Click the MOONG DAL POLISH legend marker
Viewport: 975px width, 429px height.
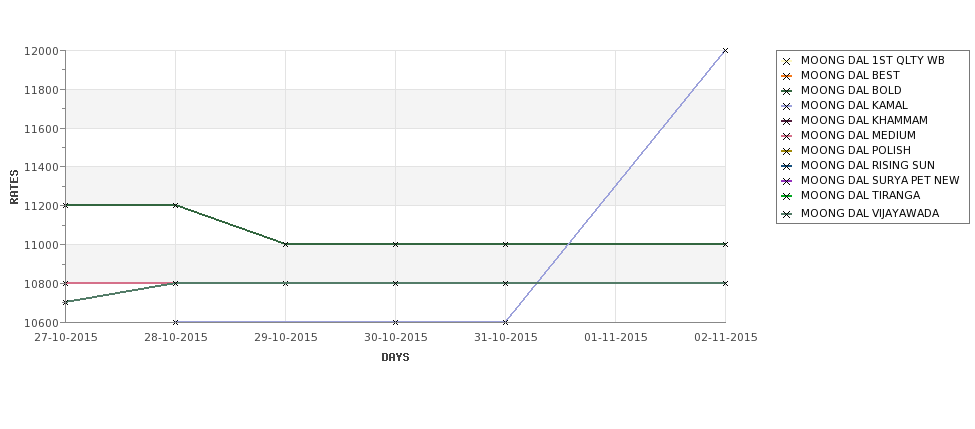tap(787, 152)
